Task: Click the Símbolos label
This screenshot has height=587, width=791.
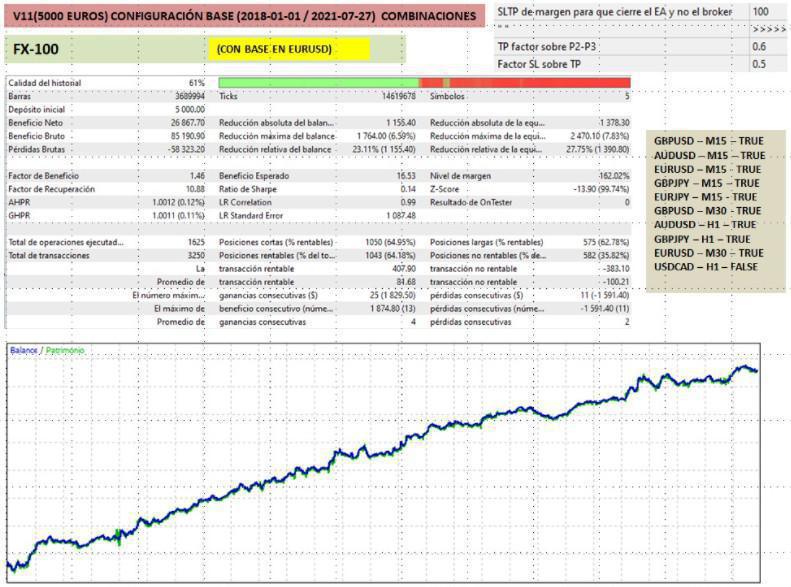Action: click(447, 96)
